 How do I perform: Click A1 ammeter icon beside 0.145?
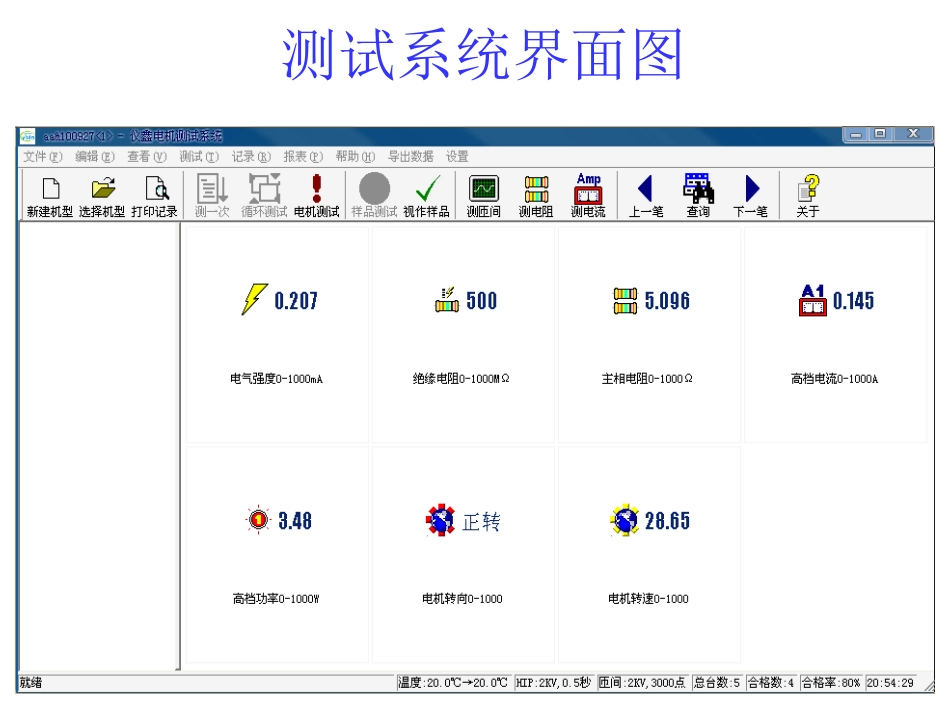pos(812,300)
